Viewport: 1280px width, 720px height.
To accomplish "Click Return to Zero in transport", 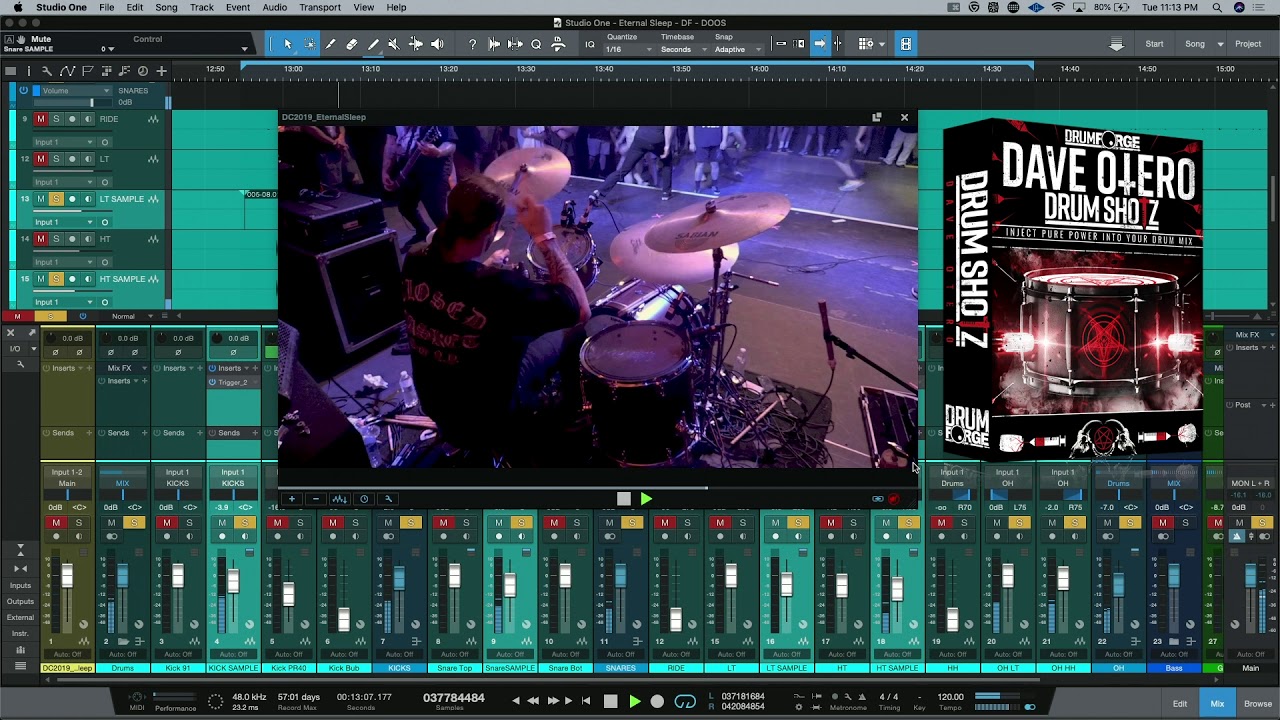I will click(587, 702).
